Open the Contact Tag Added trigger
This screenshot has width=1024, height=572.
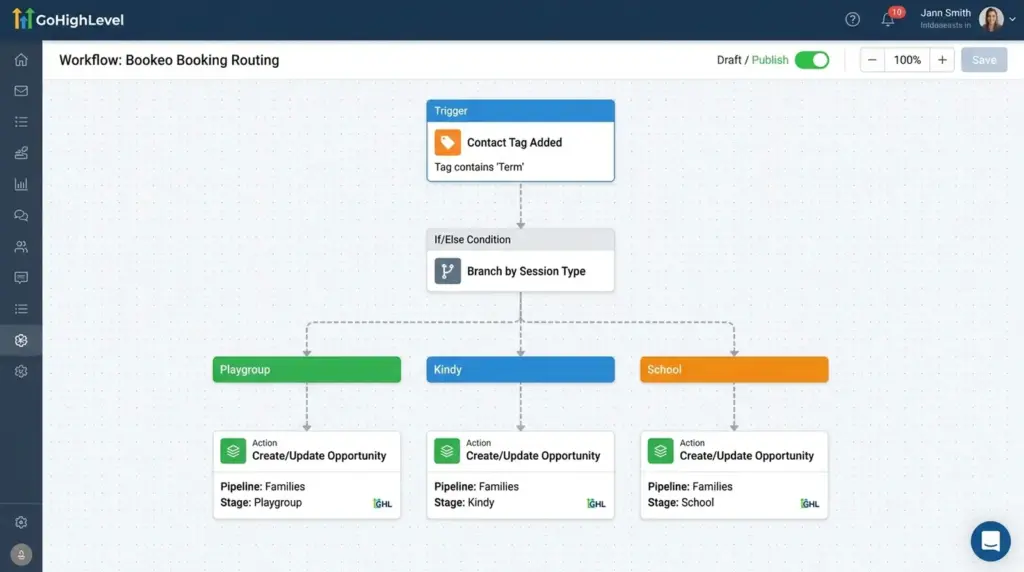(514, 142)
